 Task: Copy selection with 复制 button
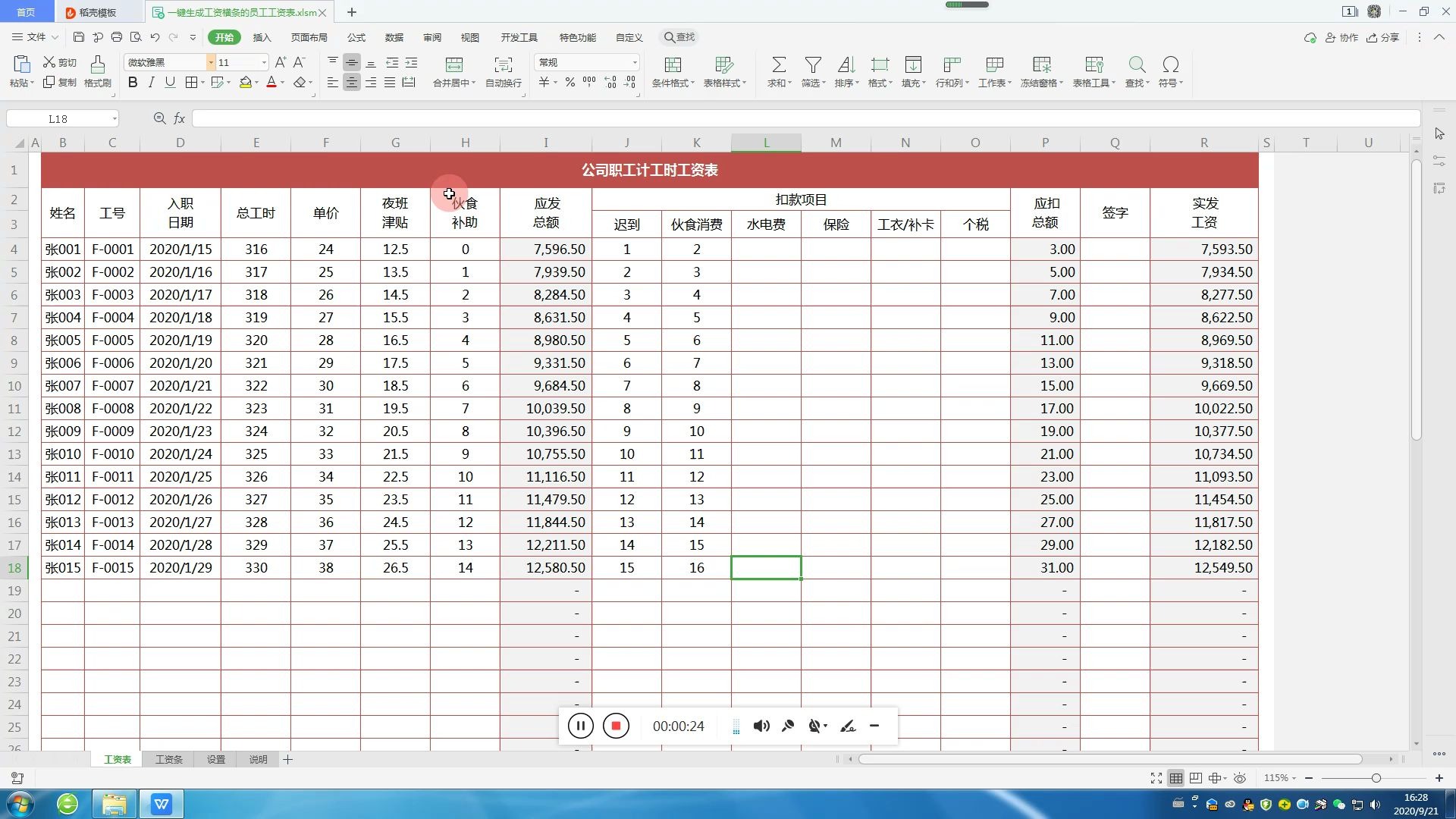[60, 82]
